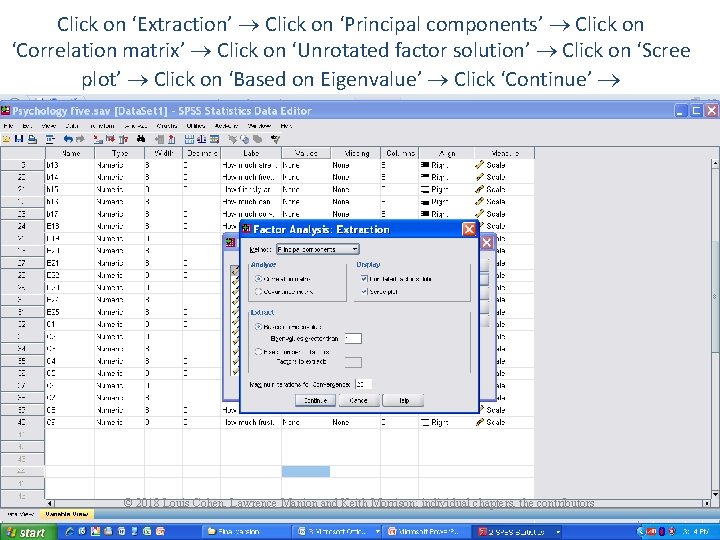Click the Weight Cases scale icon
Viewport: 720px width, 540px height.
[202, 139]
